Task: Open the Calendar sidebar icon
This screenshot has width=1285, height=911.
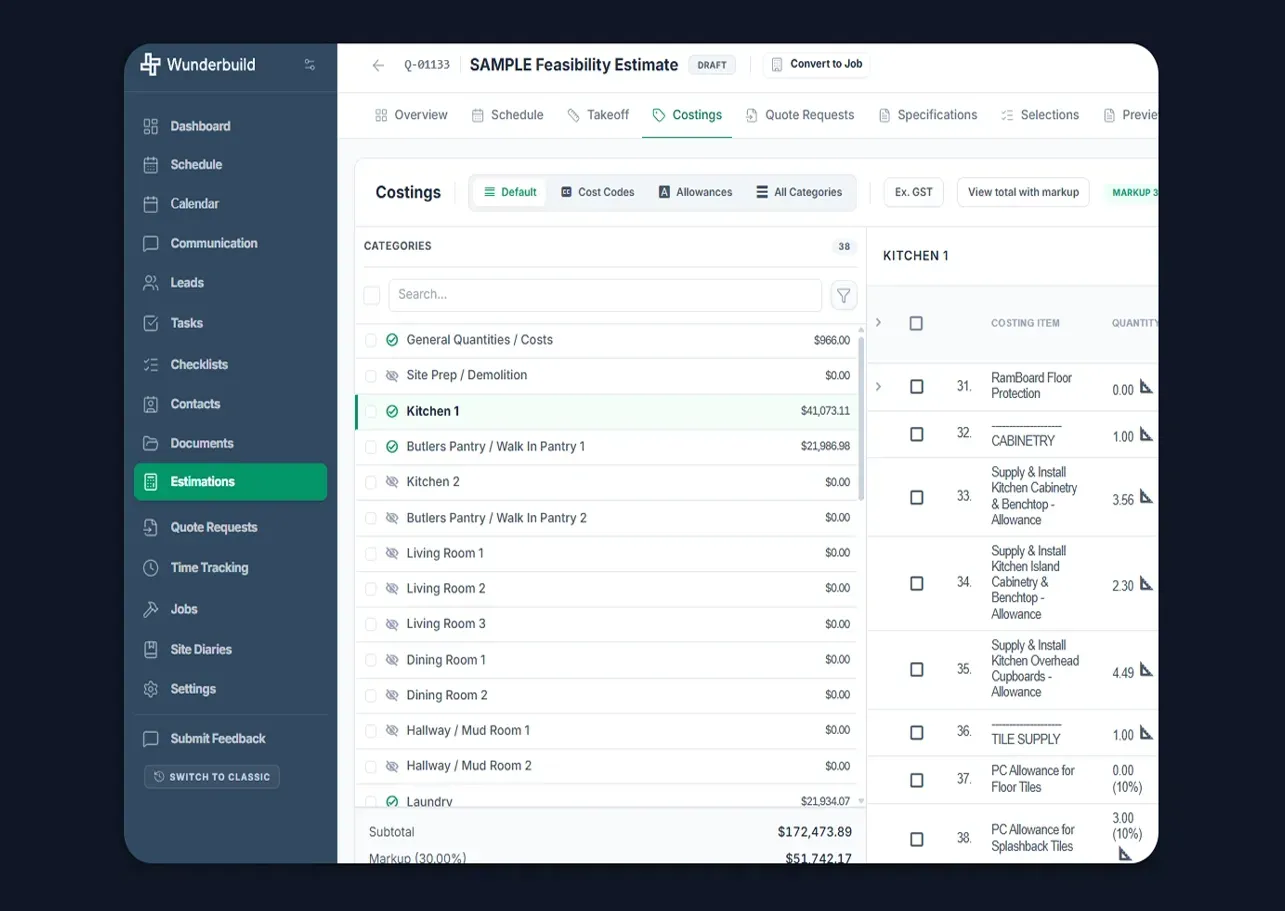Action: point(151,204)
